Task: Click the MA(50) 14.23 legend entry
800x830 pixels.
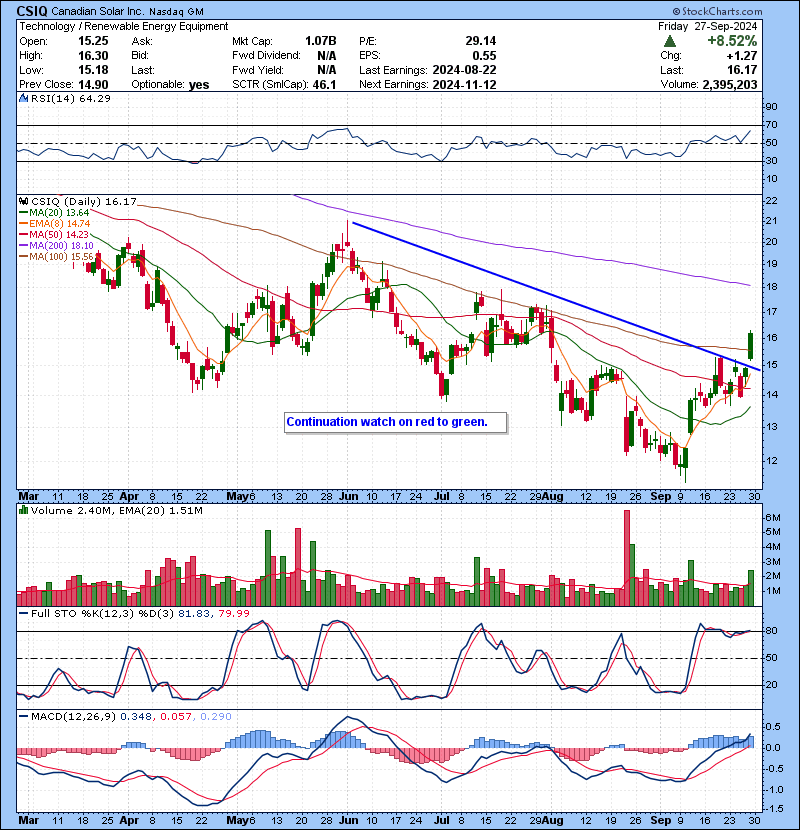Action: [54, 234]
